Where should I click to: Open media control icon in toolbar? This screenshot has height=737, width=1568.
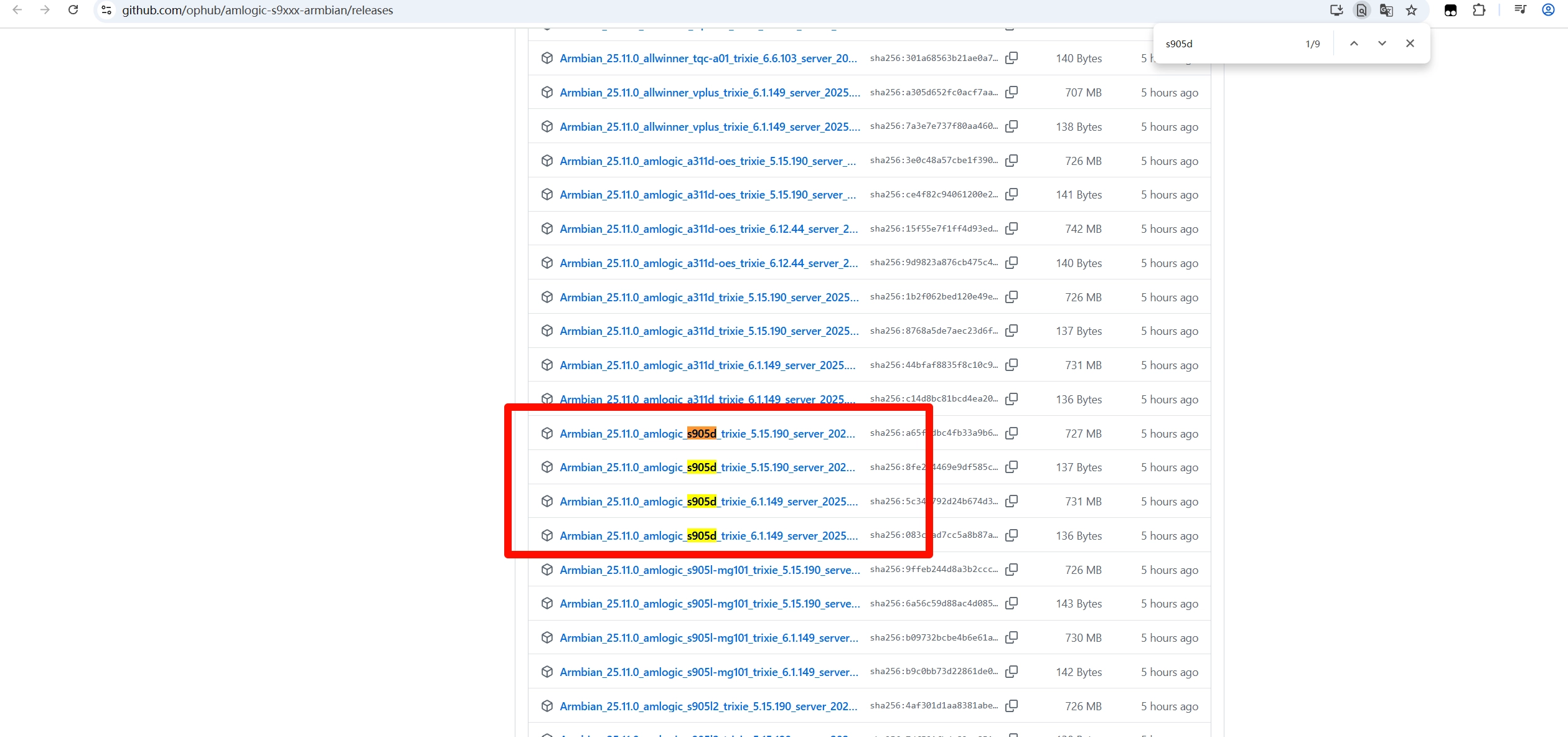(1520, 10)
